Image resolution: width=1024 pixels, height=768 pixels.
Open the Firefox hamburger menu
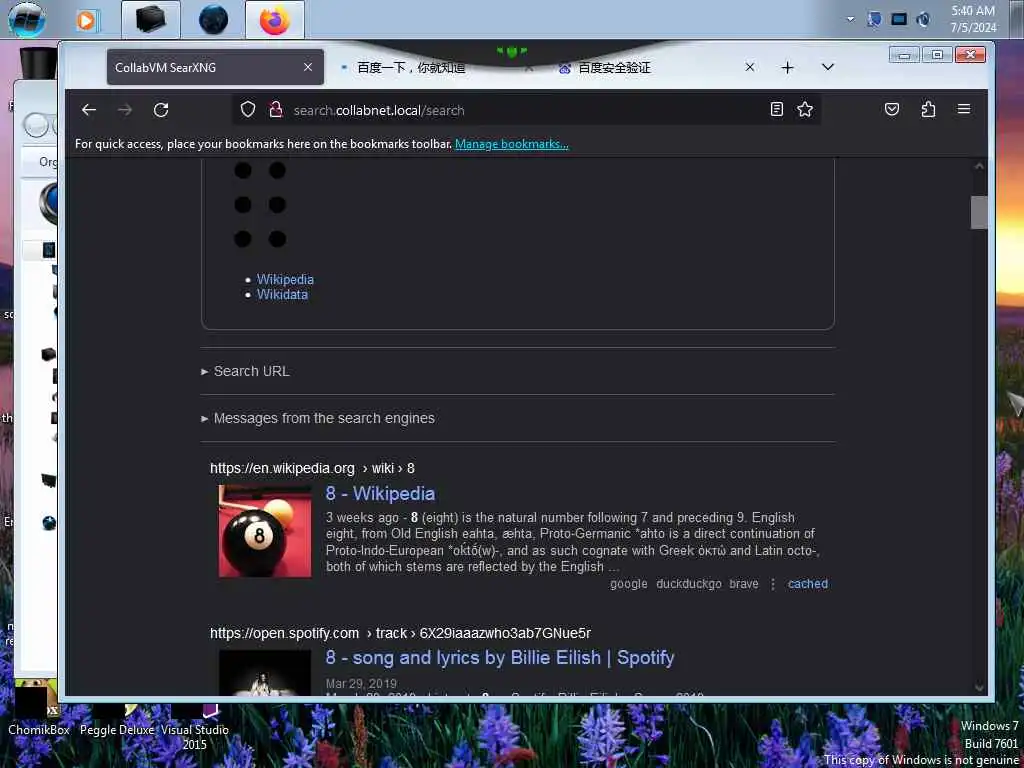(964, 109)
